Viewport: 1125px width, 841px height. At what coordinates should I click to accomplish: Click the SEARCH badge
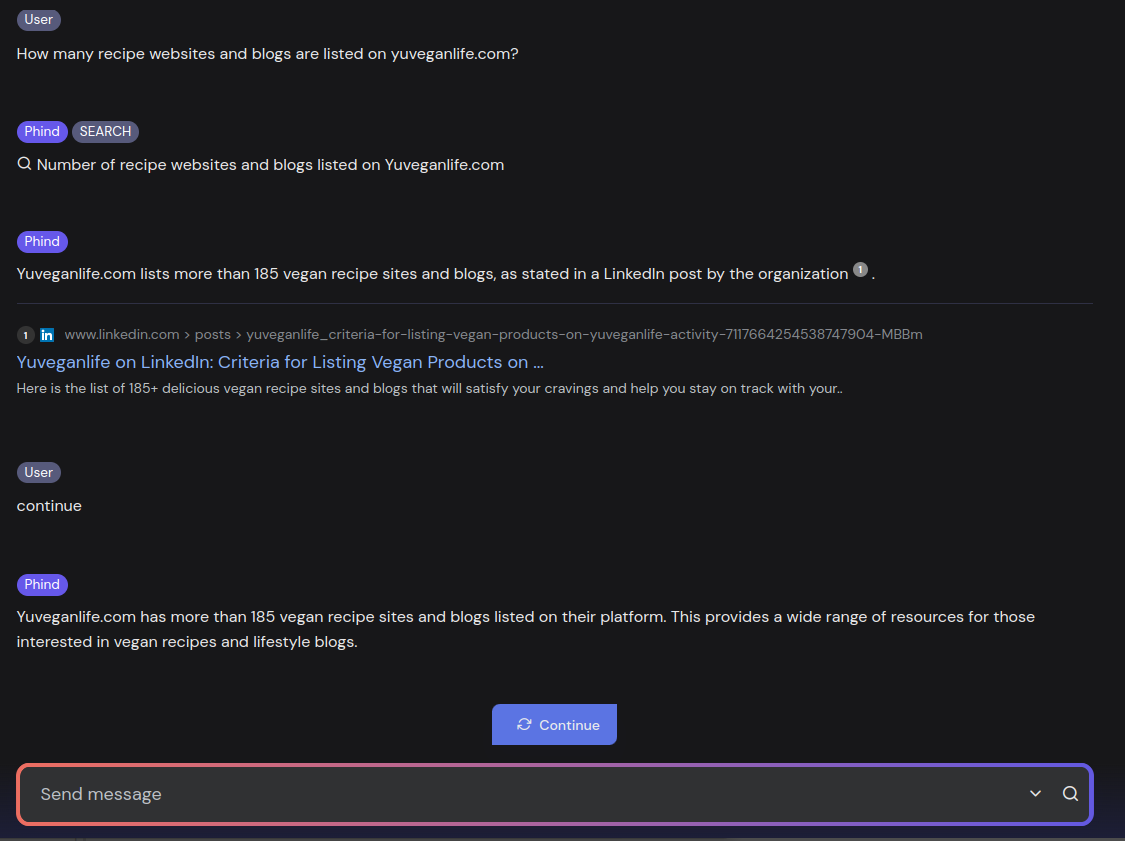105,131
